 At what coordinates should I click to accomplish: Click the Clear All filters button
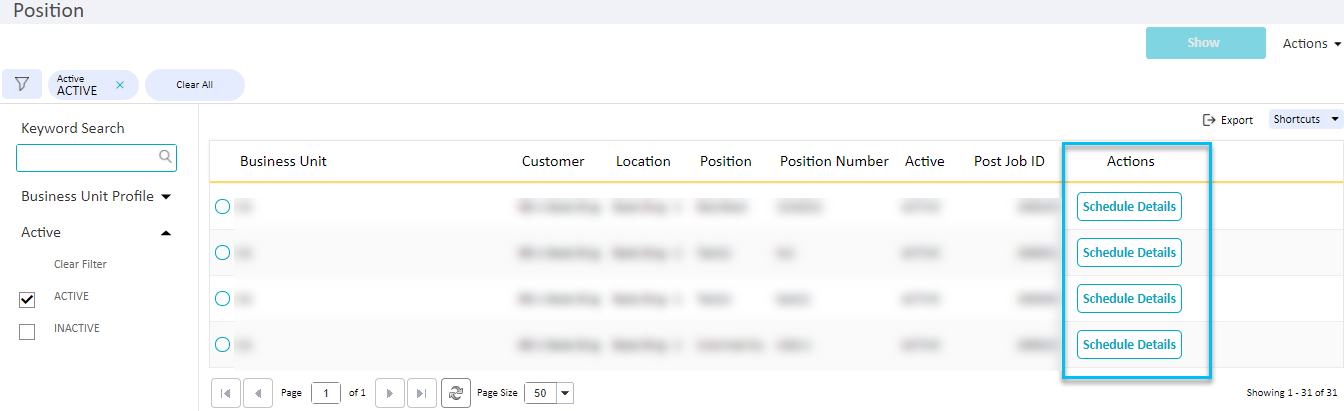(194, 85)
